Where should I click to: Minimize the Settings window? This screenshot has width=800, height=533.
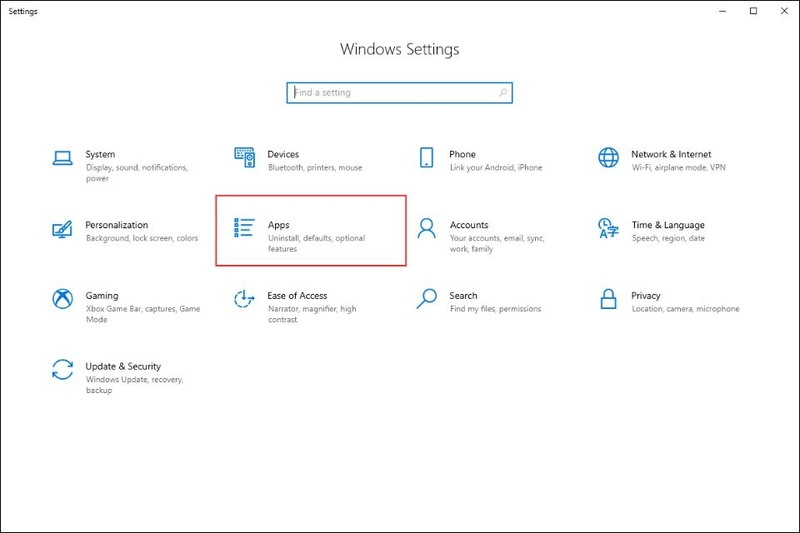tap(722, 11)
